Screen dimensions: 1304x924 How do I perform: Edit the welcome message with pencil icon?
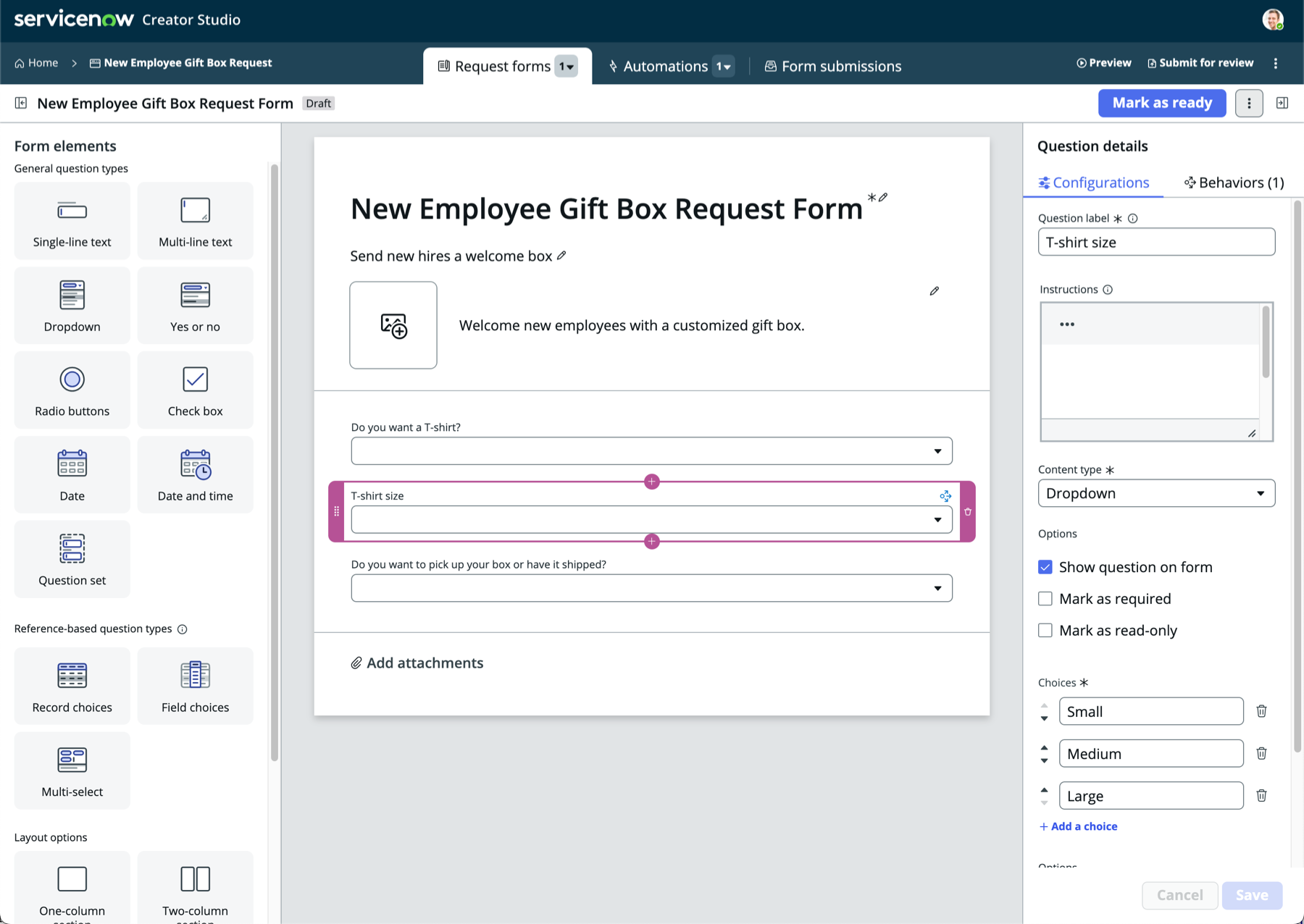(x=935, y=291)
